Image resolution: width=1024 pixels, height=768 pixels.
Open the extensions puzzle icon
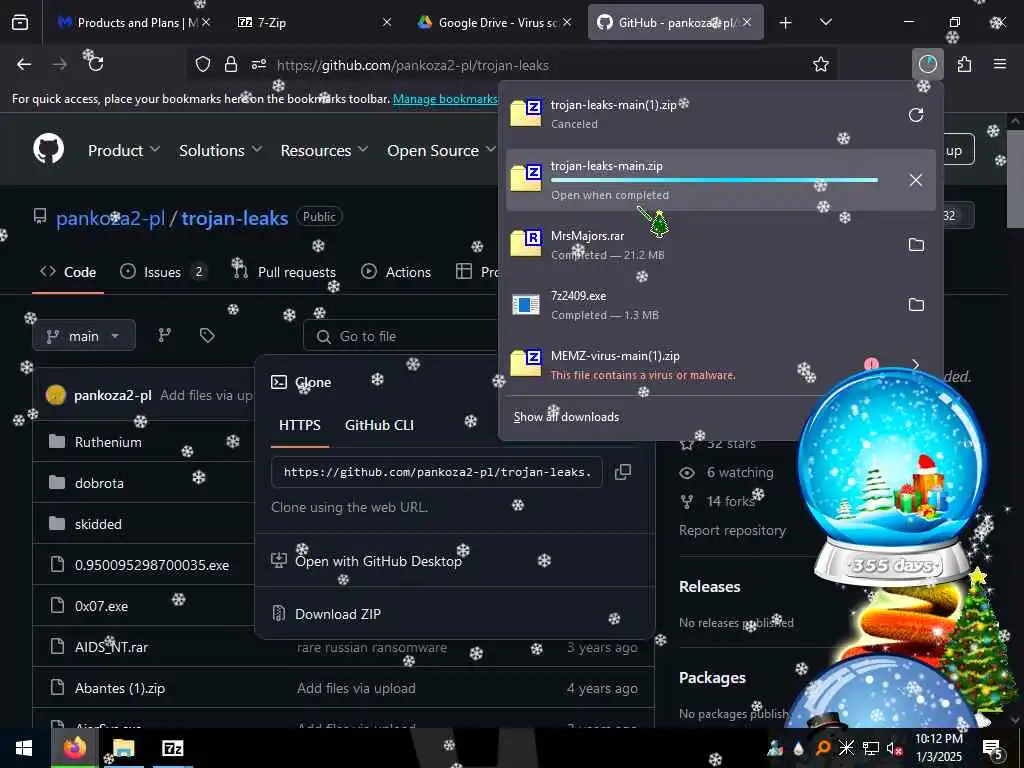[965, 64]
